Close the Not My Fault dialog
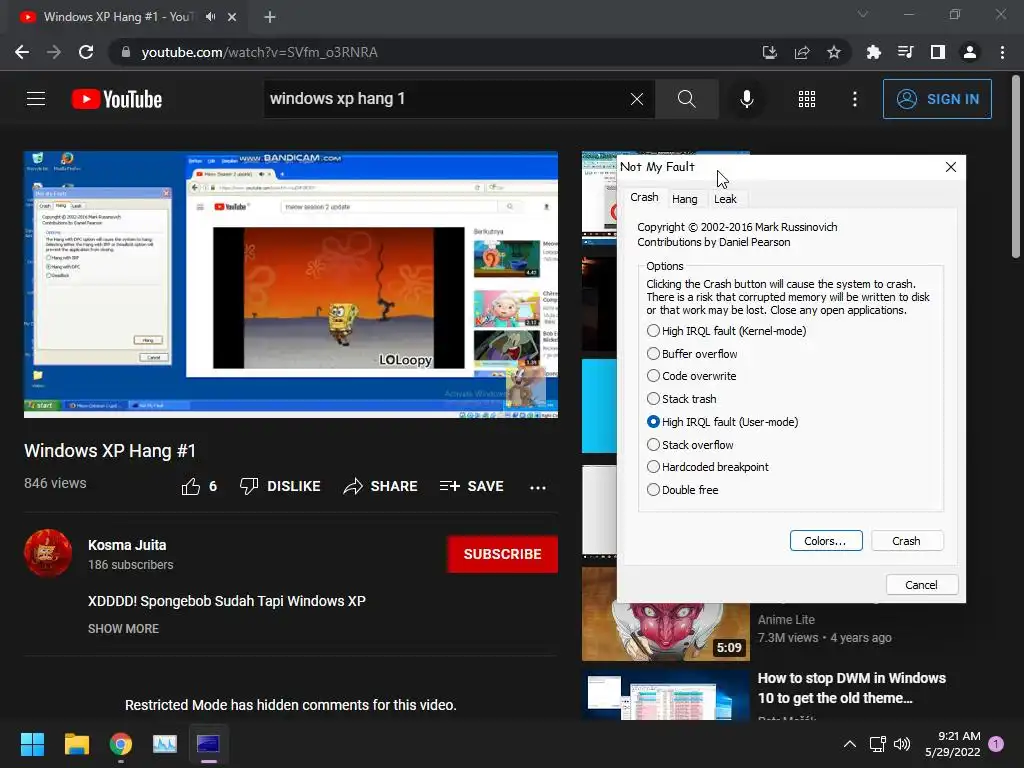This screenshot has height=768, width=1024. 951,167
